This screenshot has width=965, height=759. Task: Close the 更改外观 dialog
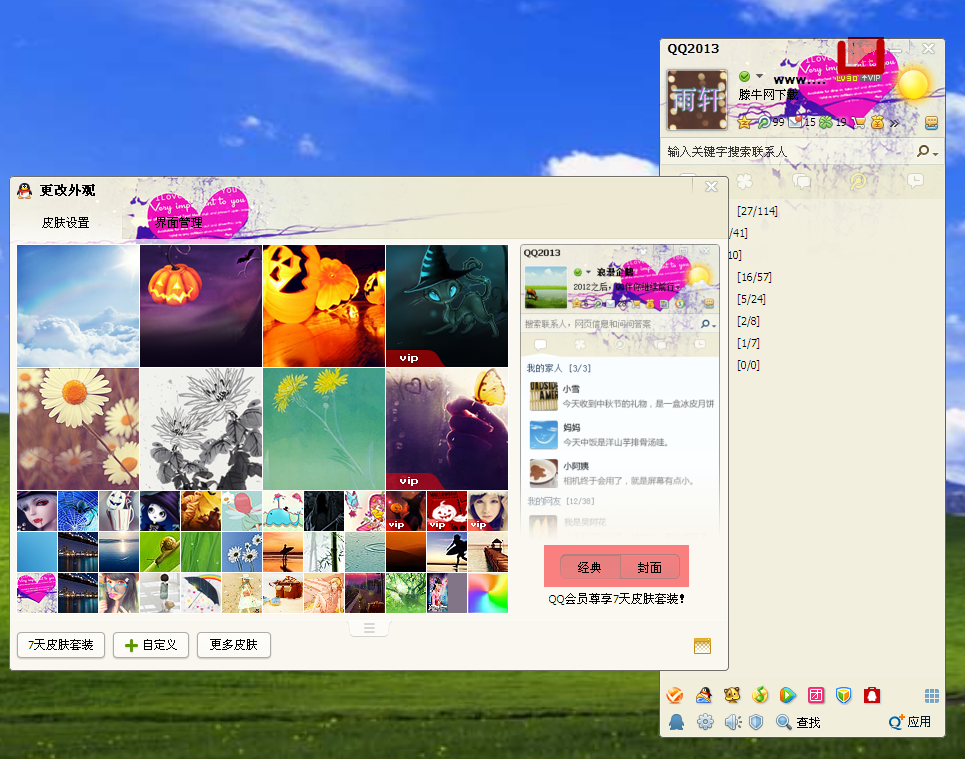pyautogui.click(x=711, y=186)
